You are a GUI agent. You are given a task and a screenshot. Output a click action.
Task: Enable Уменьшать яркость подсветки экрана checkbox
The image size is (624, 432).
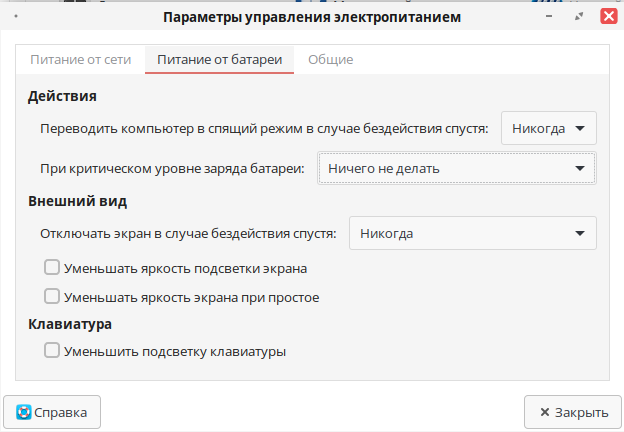52,268
